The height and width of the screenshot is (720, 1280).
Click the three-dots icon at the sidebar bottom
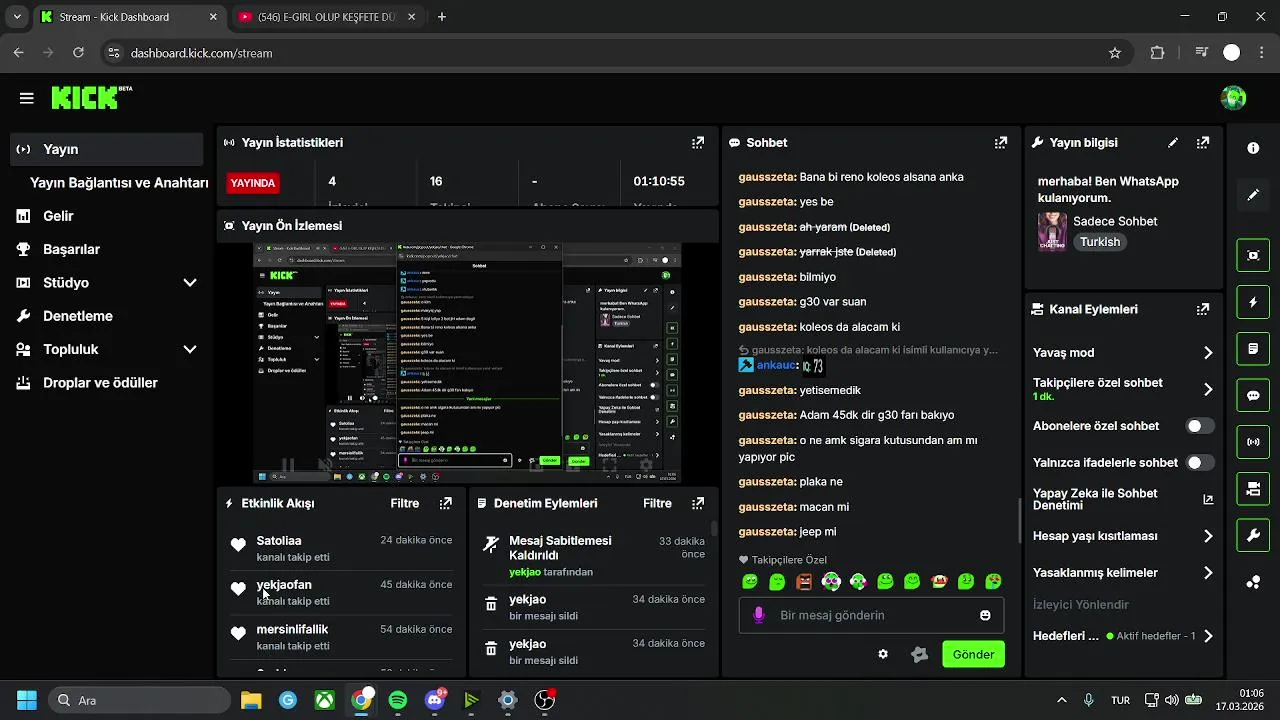click(1253, 583)
